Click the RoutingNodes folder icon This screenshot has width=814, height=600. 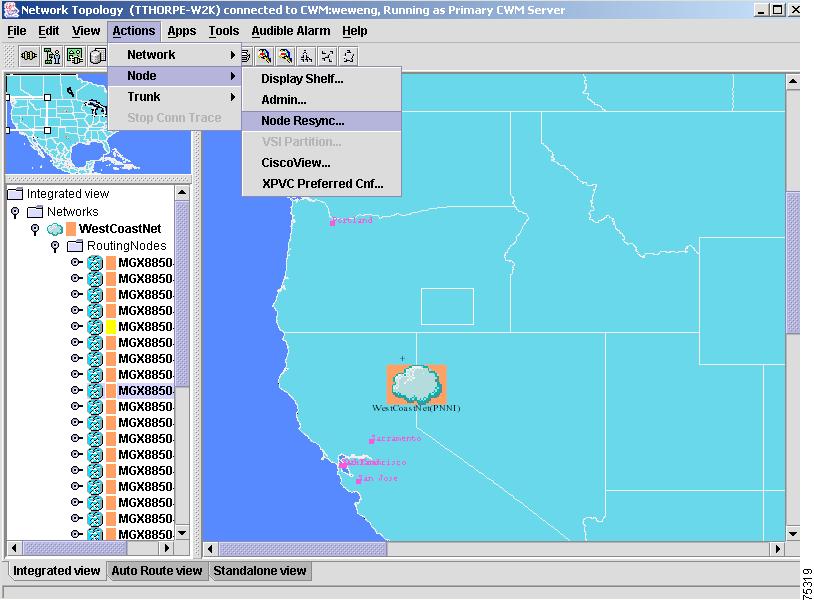75,246
